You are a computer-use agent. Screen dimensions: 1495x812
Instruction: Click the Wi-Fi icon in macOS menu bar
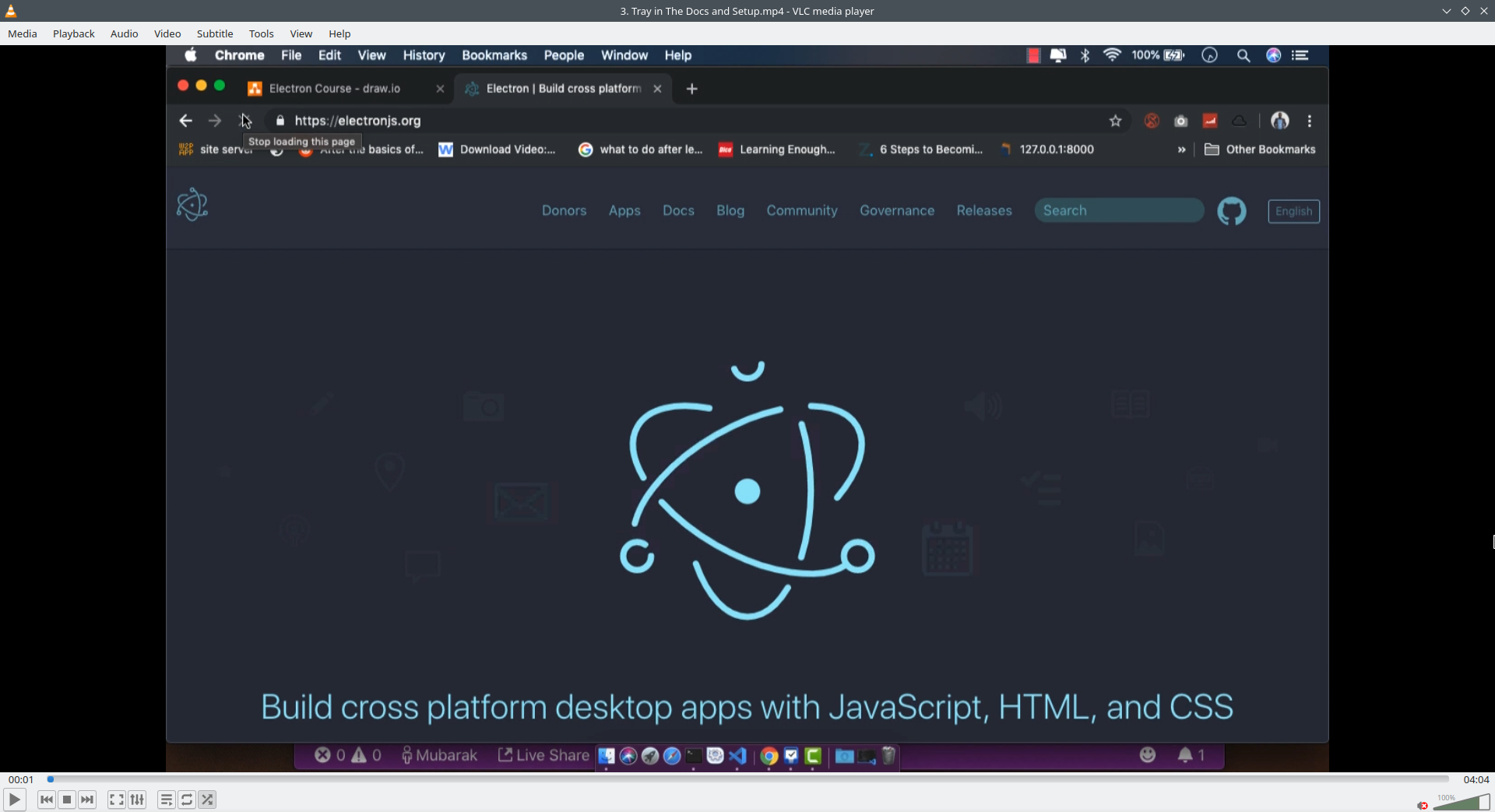point(1112,55)
